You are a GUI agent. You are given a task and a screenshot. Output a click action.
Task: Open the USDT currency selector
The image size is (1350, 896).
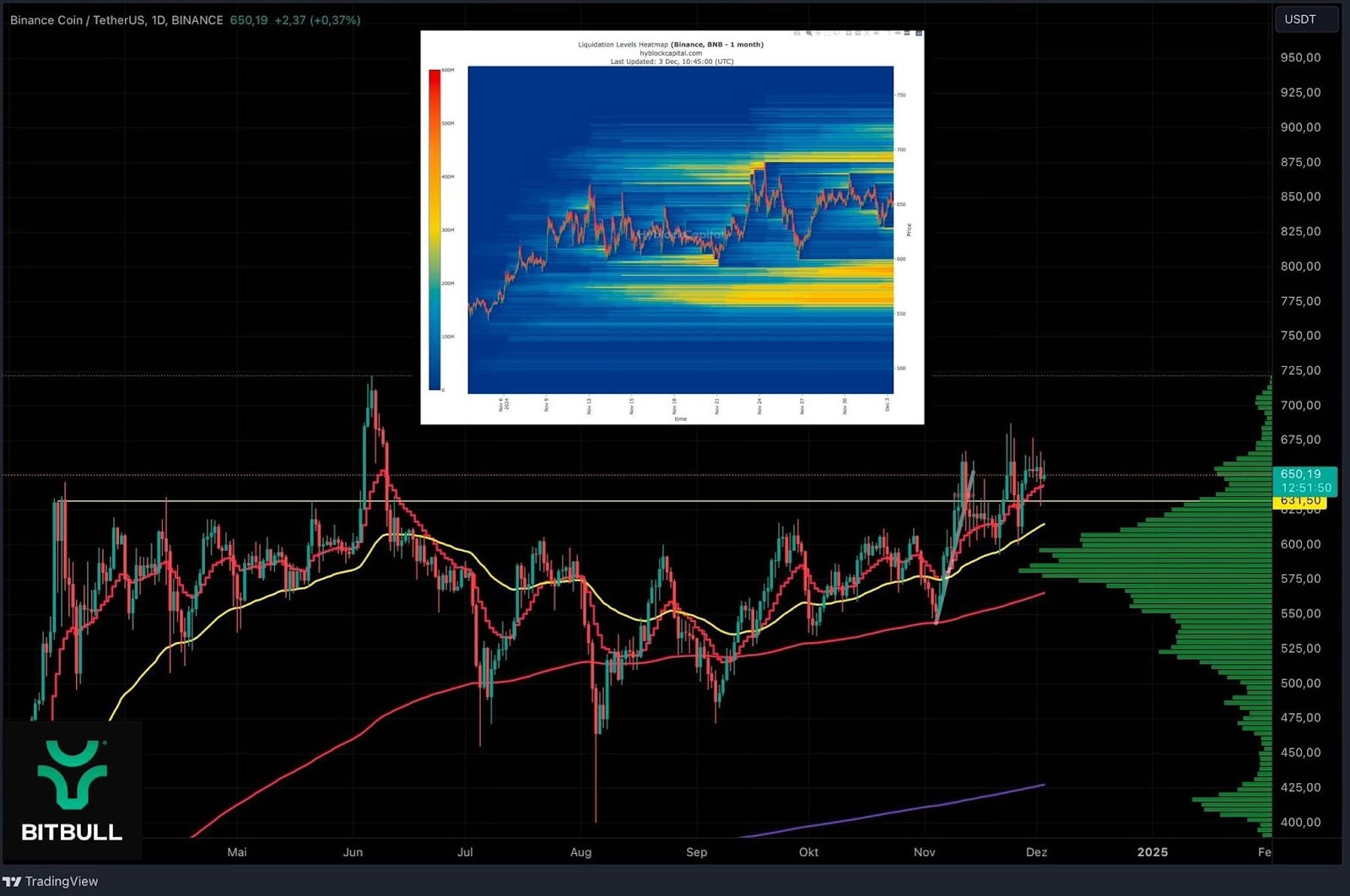[x=1306, y=19]
